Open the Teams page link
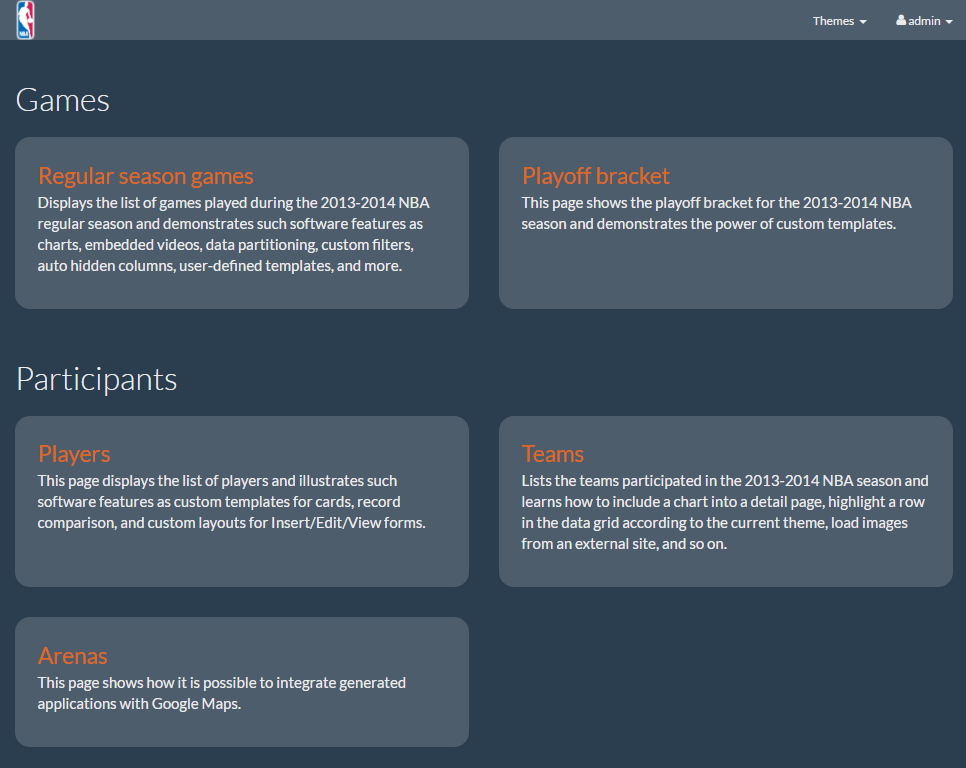966x768 pixels. 553,455
